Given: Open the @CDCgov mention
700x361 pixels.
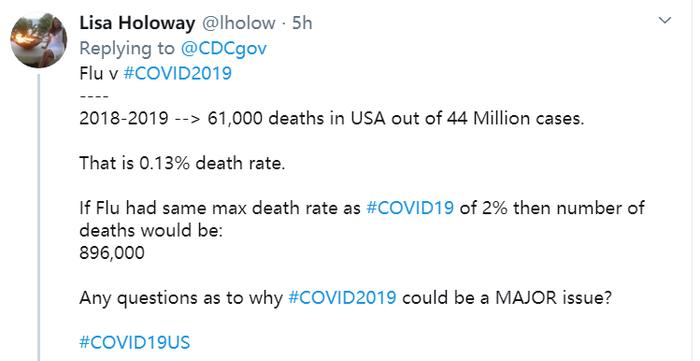Looking at the screenshot, I should coord(223,49).
